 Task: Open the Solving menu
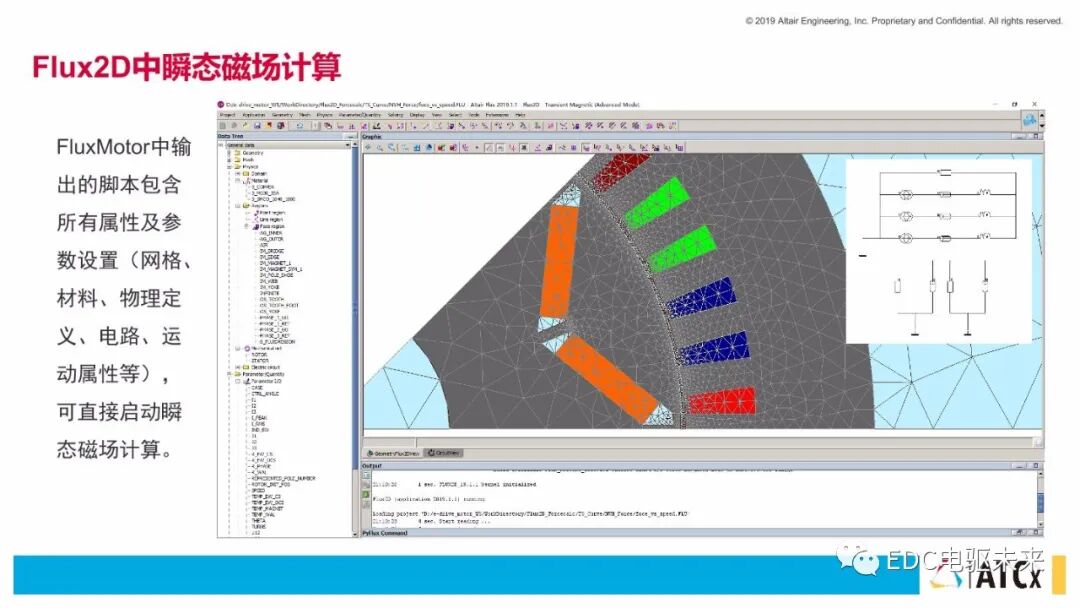395,115
